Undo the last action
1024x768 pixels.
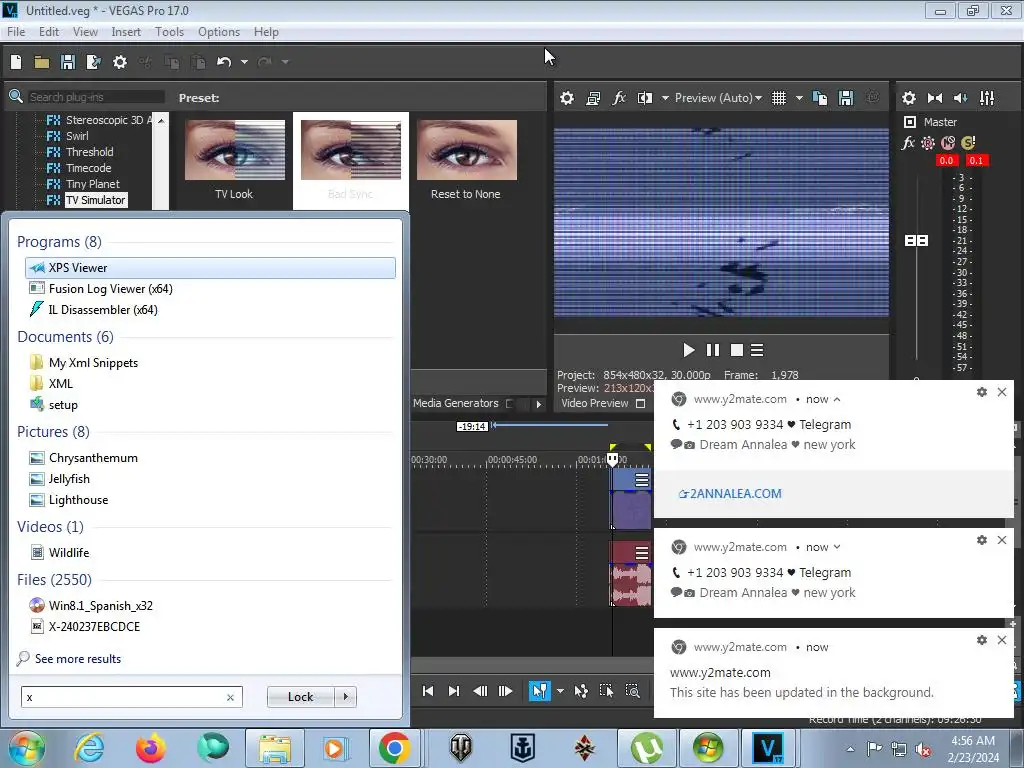coord(224,62)
